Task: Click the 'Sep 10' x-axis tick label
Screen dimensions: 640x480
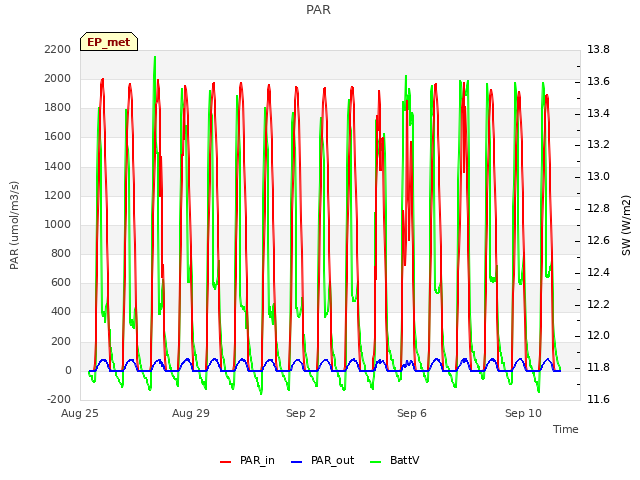Action: point(523,413)
